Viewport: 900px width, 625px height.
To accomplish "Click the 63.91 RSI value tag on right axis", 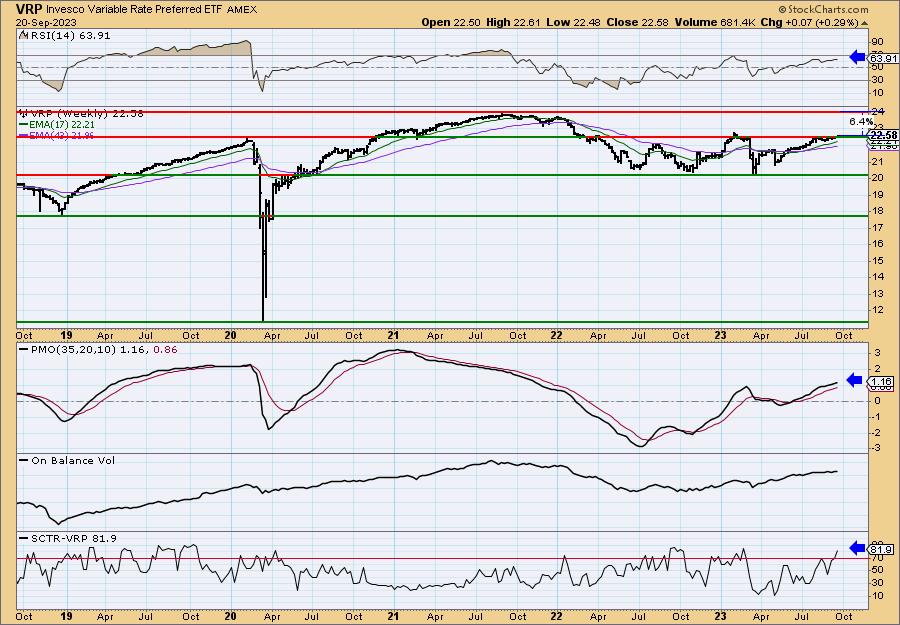I will 883,59.
